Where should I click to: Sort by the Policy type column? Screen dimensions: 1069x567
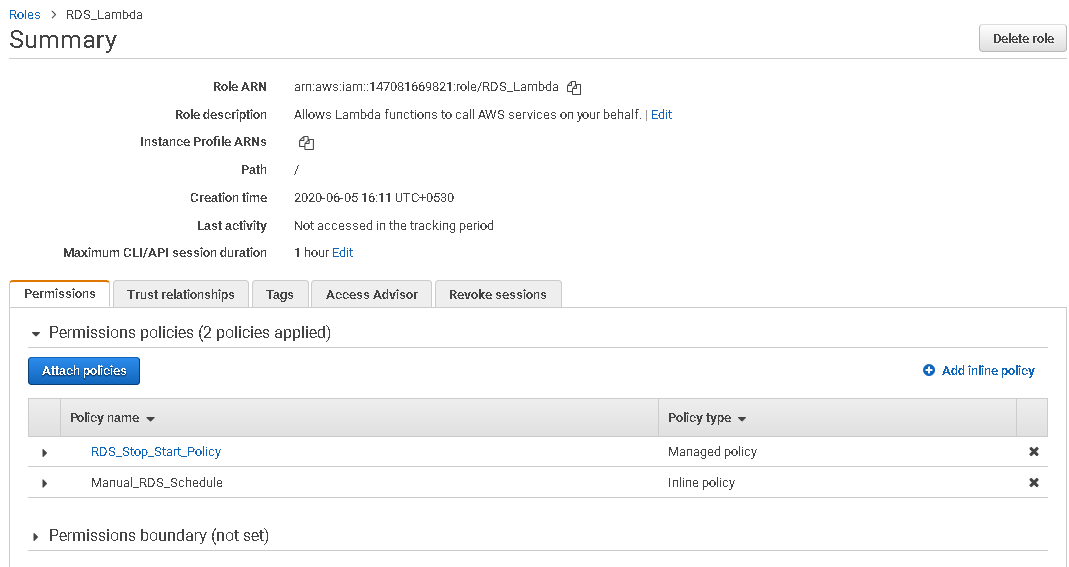(x=708, y=418)
